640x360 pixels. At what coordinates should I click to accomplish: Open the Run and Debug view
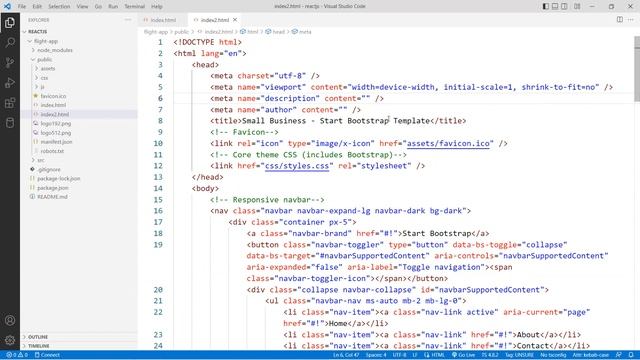(x=10, y=82)
